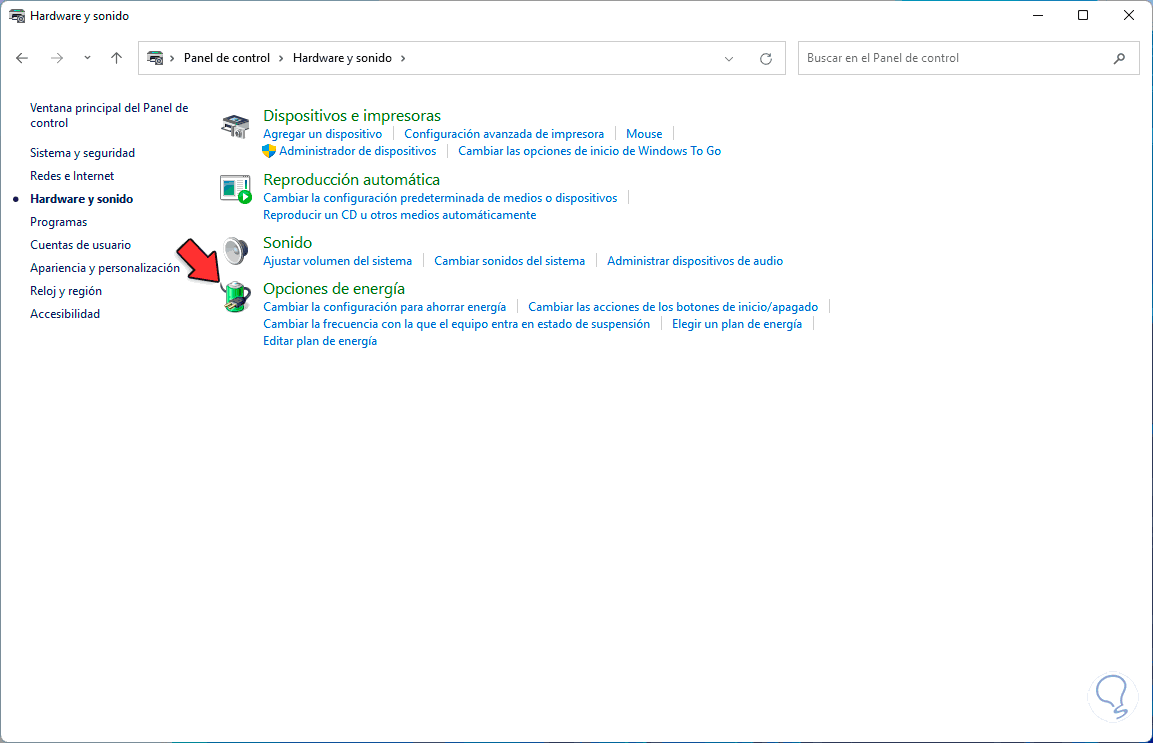Click the shield icon beside Administrador de dispositivos

(x=269, y=151)
